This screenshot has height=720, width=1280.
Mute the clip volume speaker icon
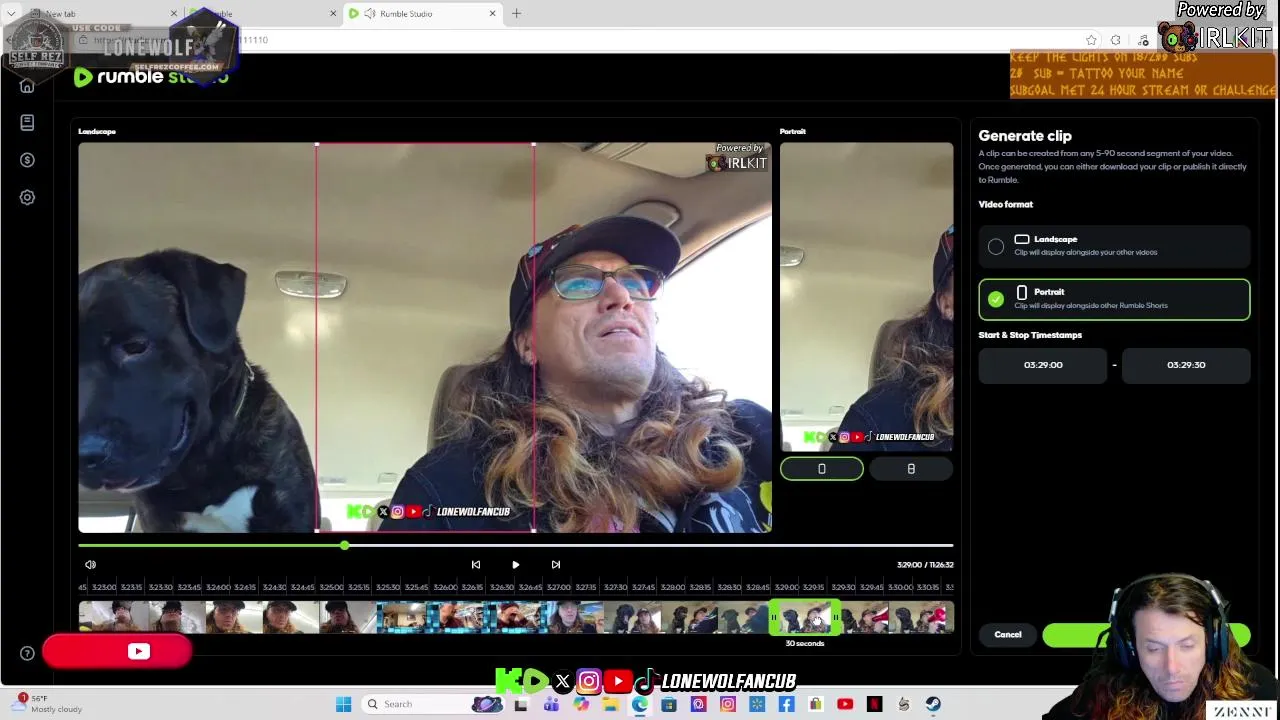(90, 565)
